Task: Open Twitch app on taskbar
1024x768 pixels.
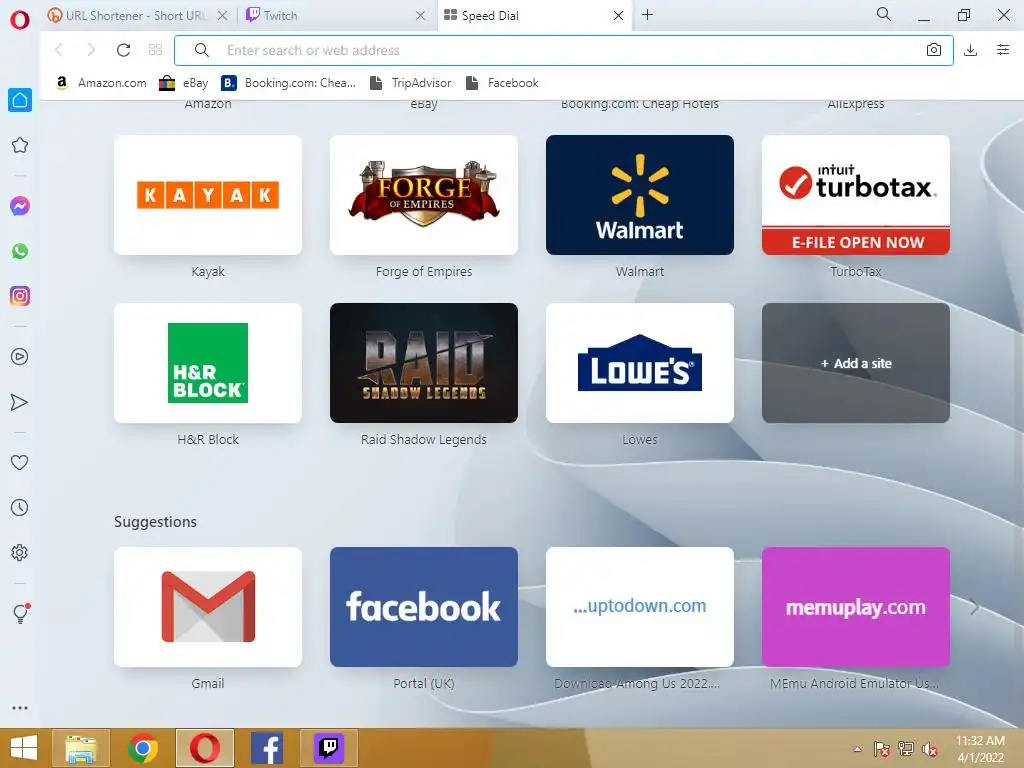Action: [x=328, y=748]
